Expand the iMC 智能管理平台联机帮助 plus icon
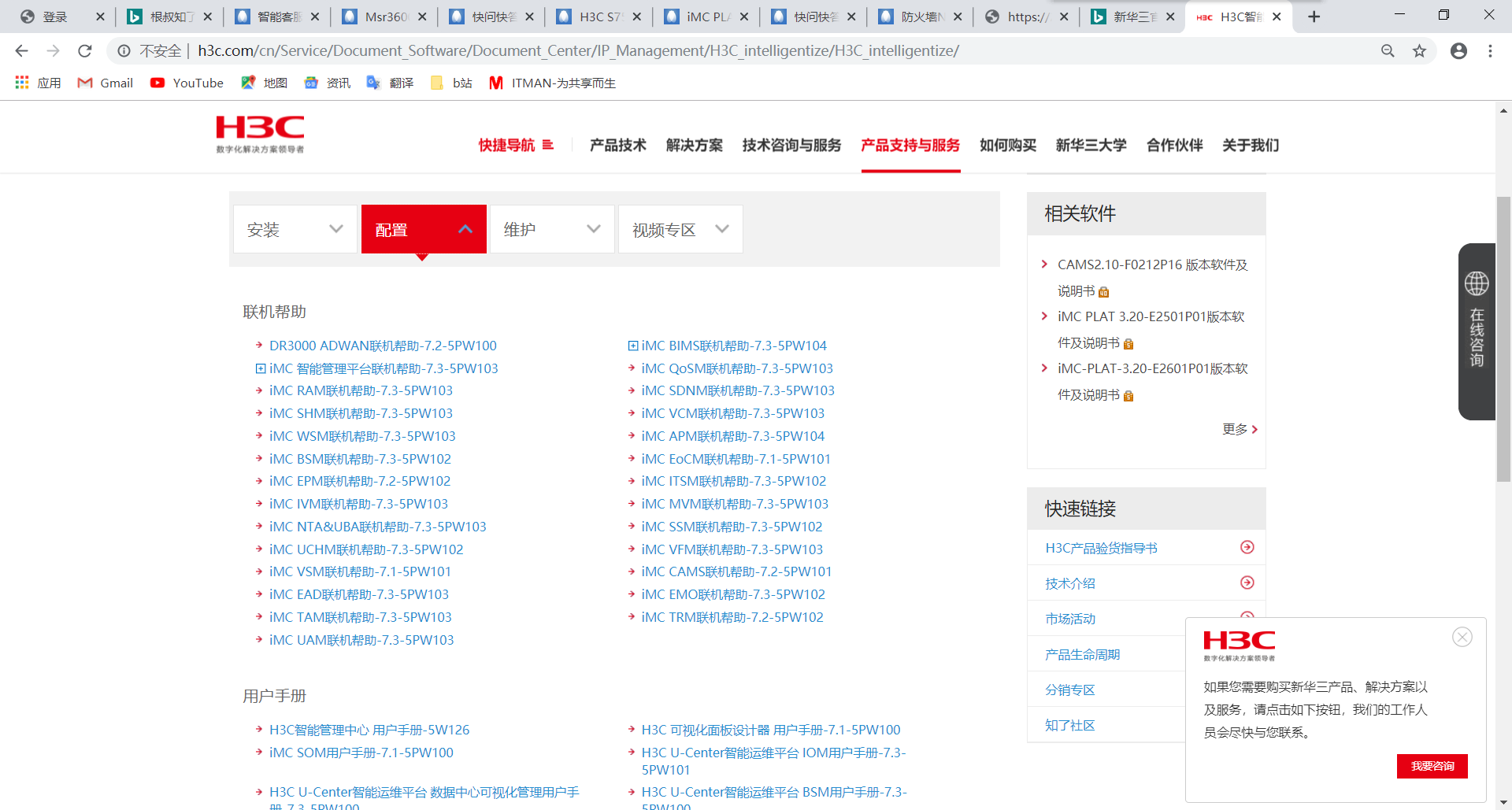Image resolution: width=1512 pixels, height=810 pixels. click(x=261, y=368)
